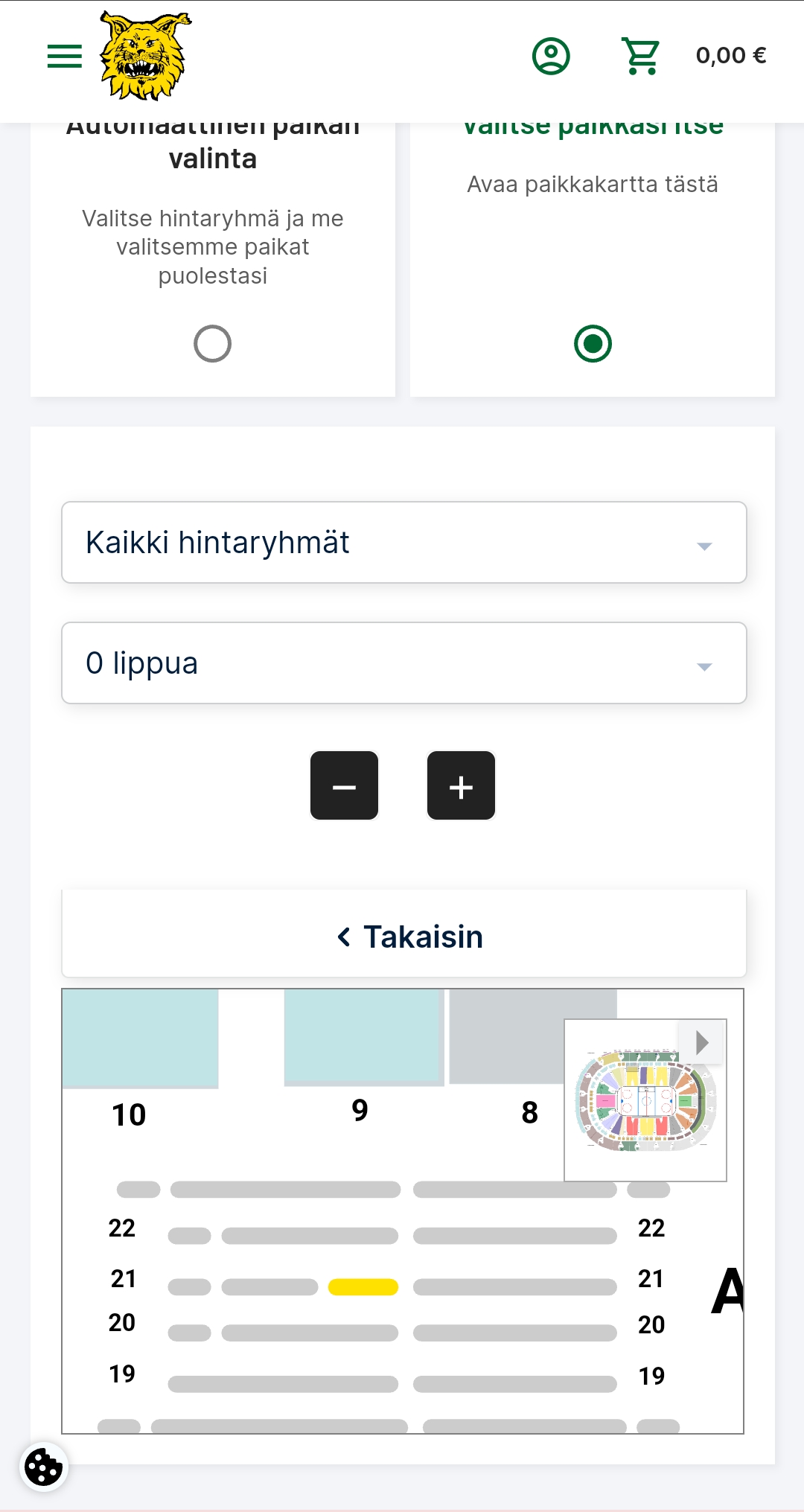This screenshot has height=1512, width=804.
Task: Open the hamburger navigation menu
Action: [x=64, y=56]
